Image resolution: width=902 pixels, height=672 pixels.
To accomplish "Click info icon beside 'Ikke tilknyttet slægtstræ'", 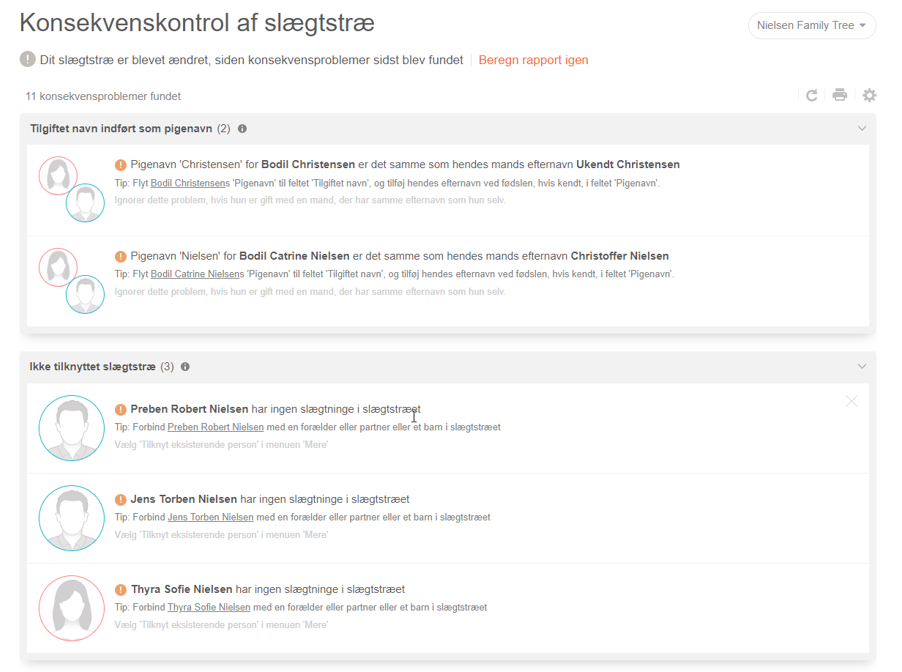I will [185, 367].
